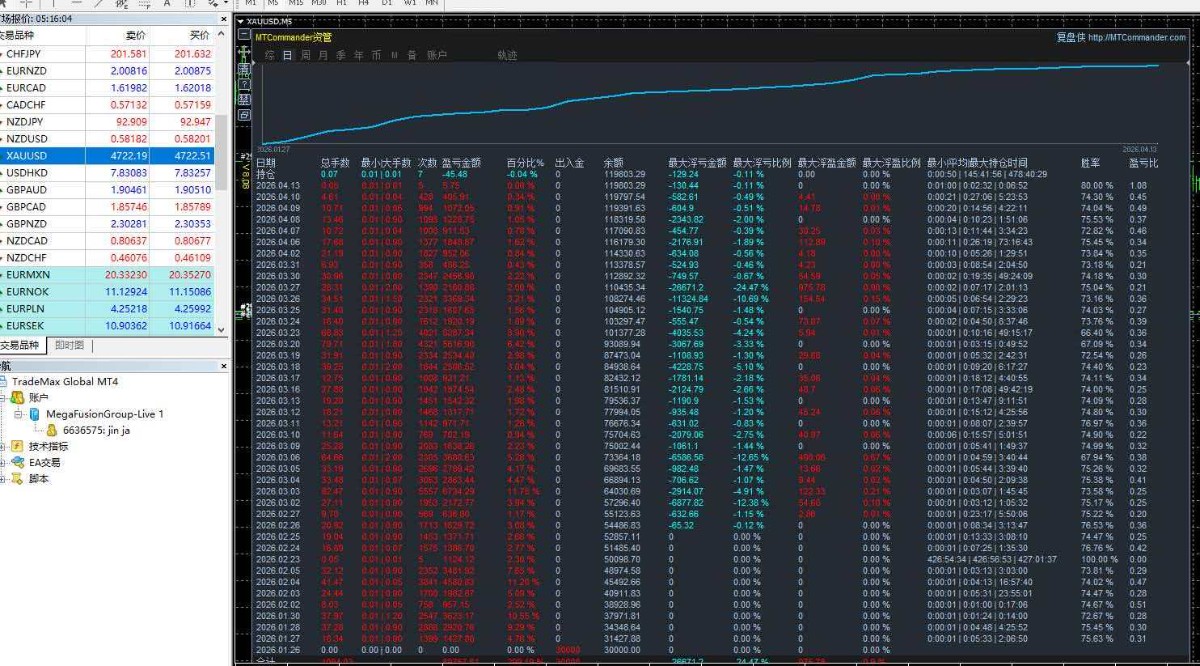Click the text label tool icon
The width and height of the screenshot is (1200, 666).
point(168,4)
